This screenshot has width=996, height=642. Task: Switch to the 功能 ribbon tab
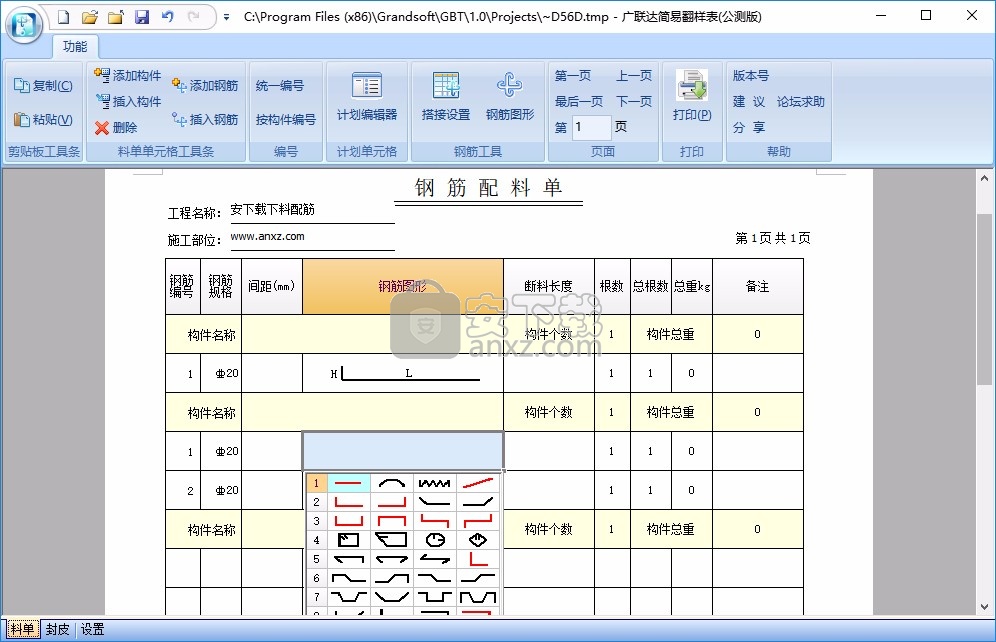(x=74, y=46)
